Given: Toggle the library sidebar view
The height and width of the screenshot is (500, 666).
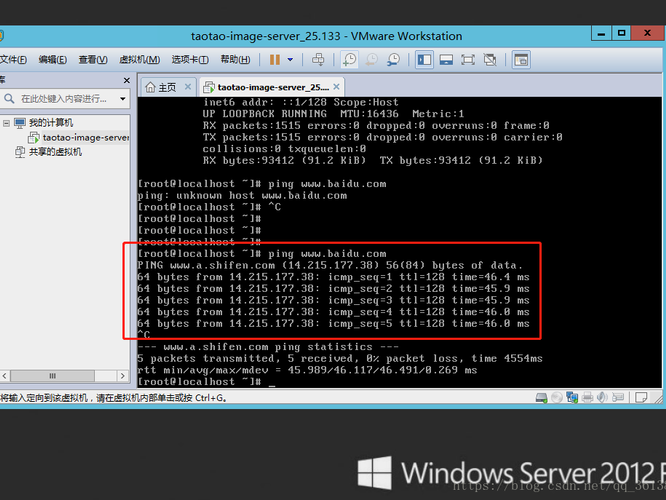Looking at the screenshot, I should (424, 60).
